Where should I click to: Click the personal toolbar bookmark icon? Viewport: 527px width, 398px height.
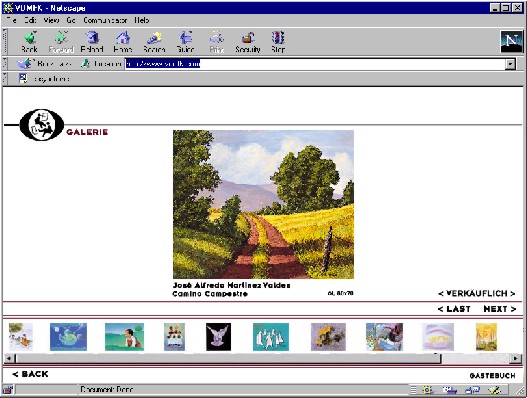[23, 78]
